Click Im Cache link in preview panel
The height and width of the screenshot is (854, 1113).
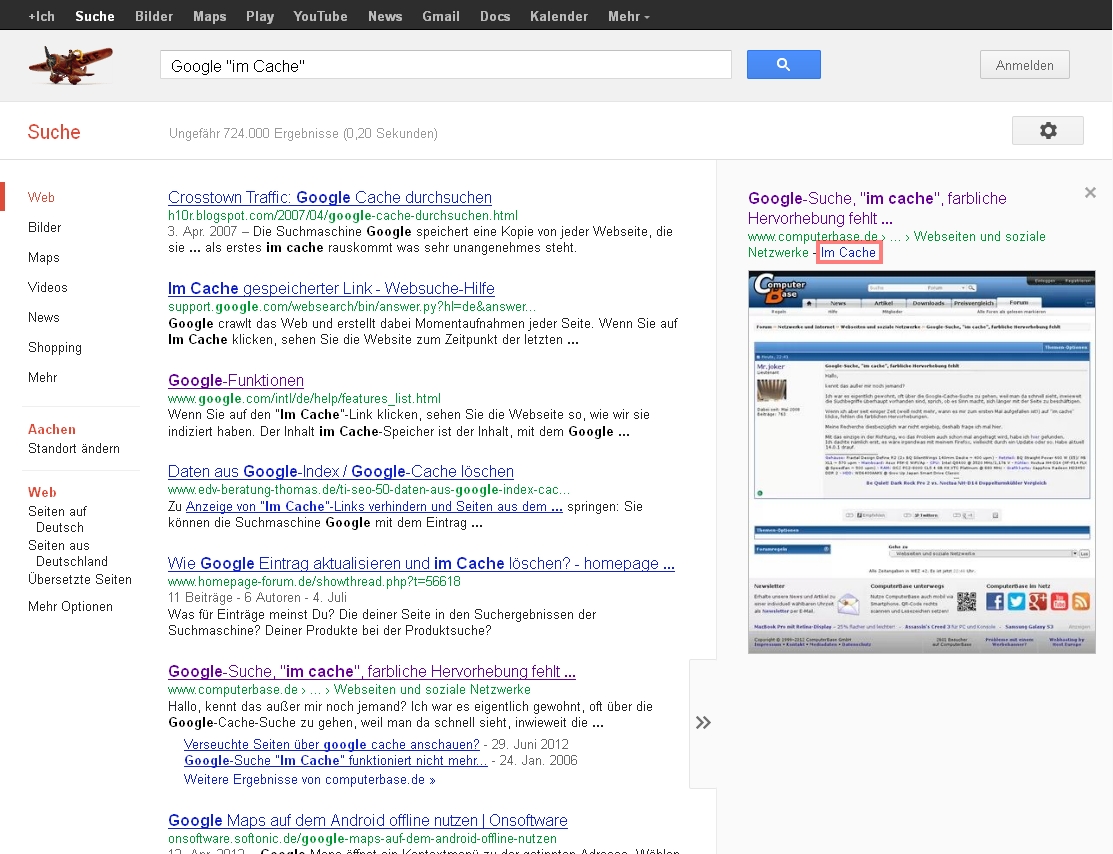pyautogui.click(x=848, y=253)
